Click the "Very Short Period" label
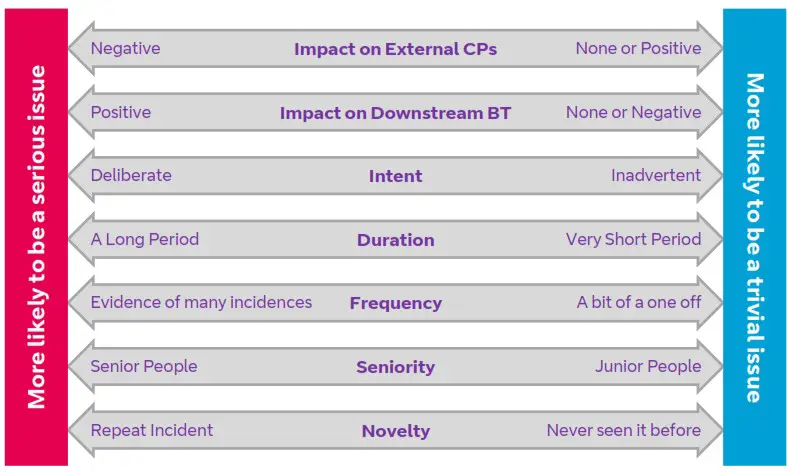 [x=633, y=239]
